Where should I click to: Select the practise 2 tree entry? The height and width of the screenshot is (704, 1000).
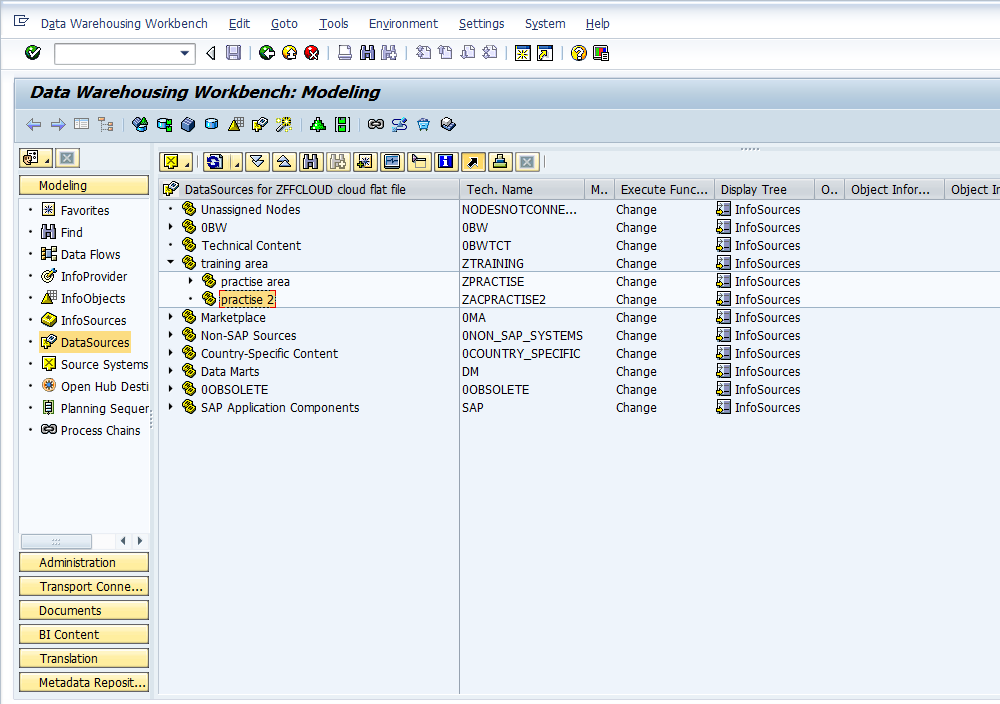tap(247, 299)
